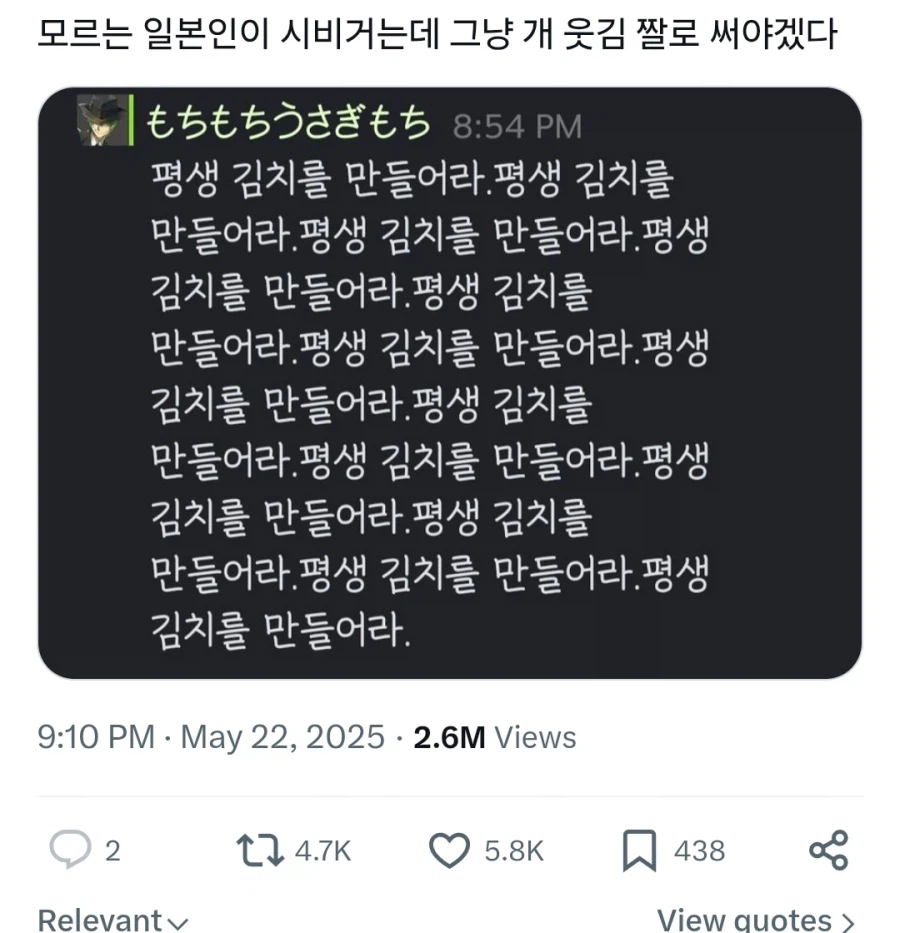Click the reply speech bubble icon
Screen dimensions: 900x933
pos(70,851)
